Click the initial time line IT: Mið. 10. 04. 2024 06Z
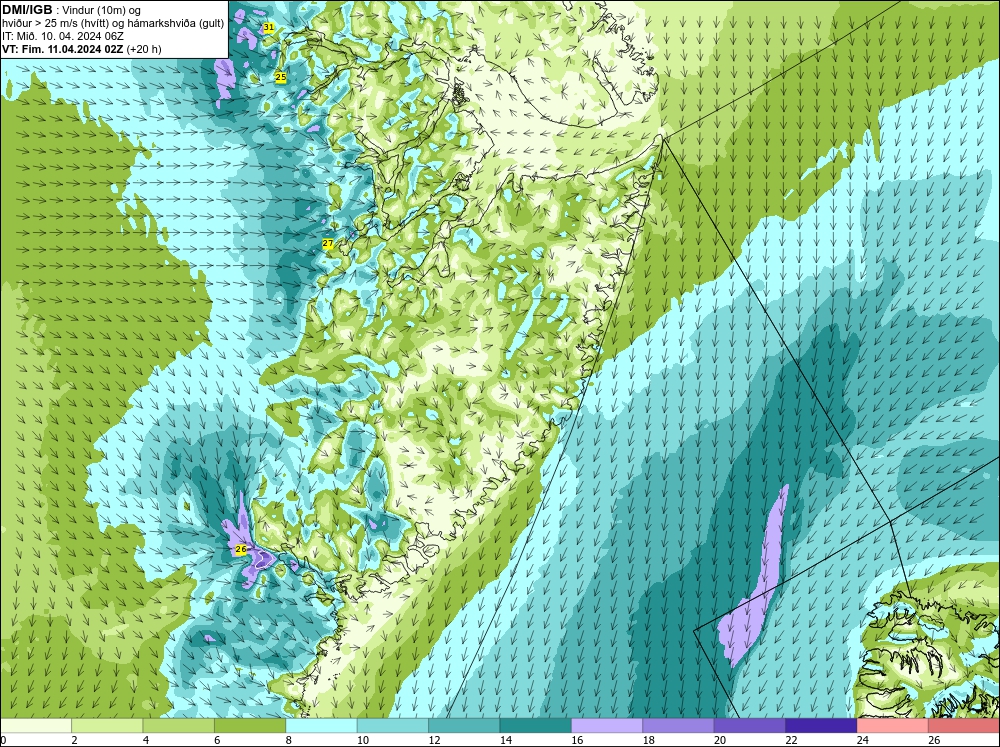The image size is (1000, 747). (63, 36)
